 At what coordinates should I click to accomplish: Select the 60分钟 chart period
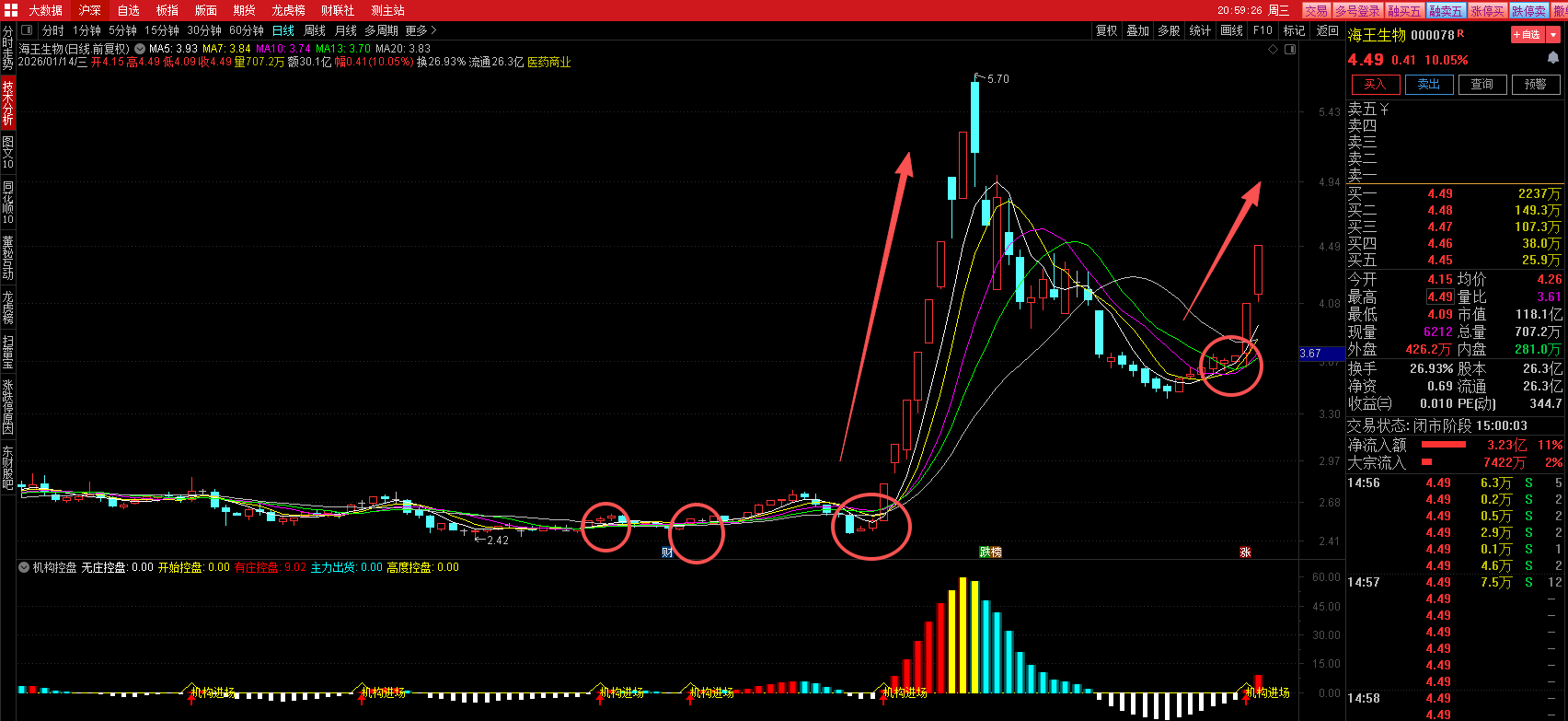[x=247, y=30]
